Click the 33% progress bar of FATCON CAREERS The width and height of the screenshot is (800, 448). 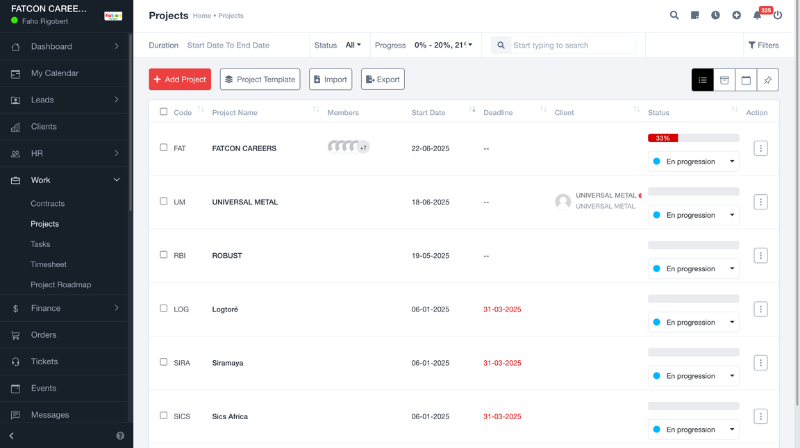(x=693, y=138)
